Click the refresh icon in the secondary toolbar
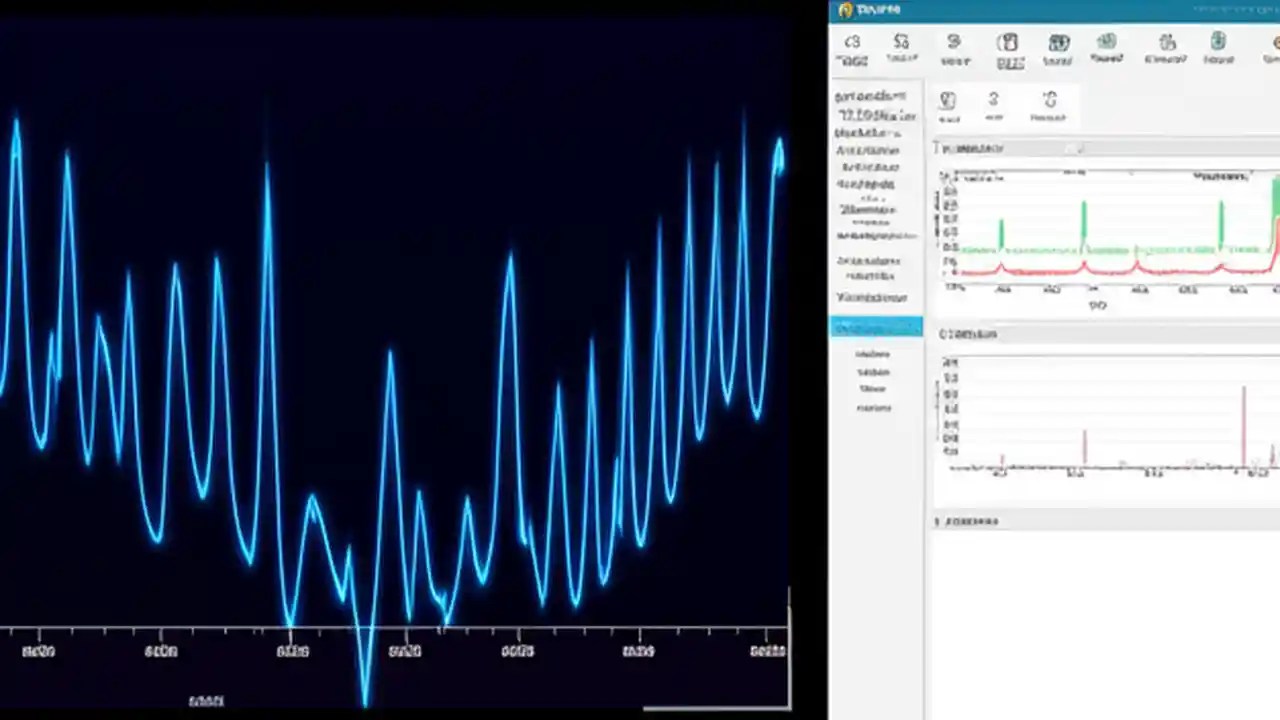Screen dimensions: 1280x720 point(1049,103)
